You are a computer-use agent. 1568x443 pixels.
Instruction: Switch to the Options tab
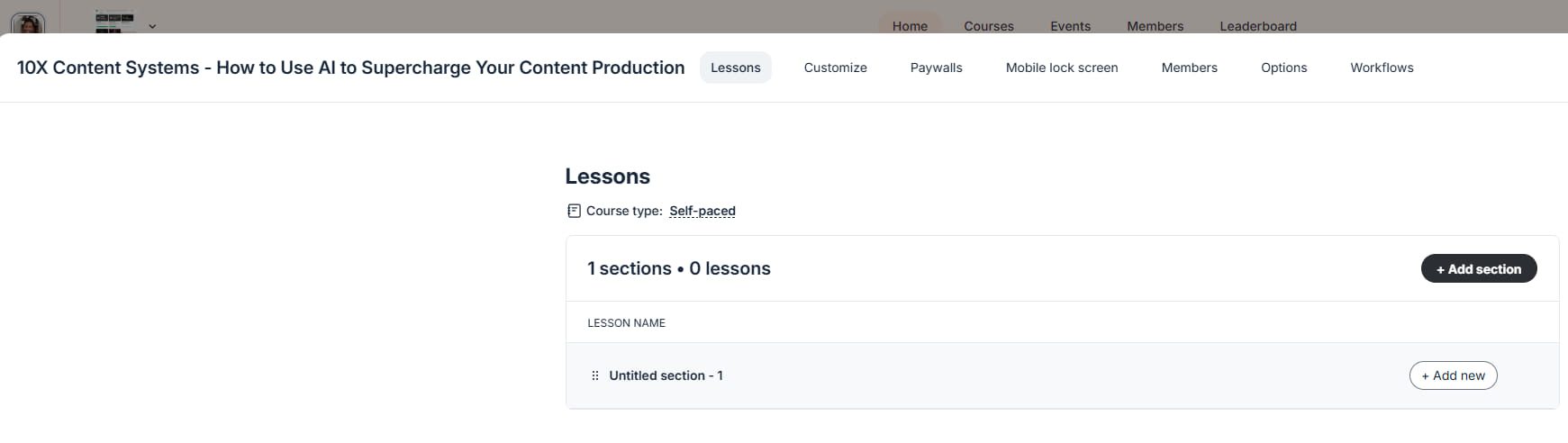click(x=1283, y=68)
